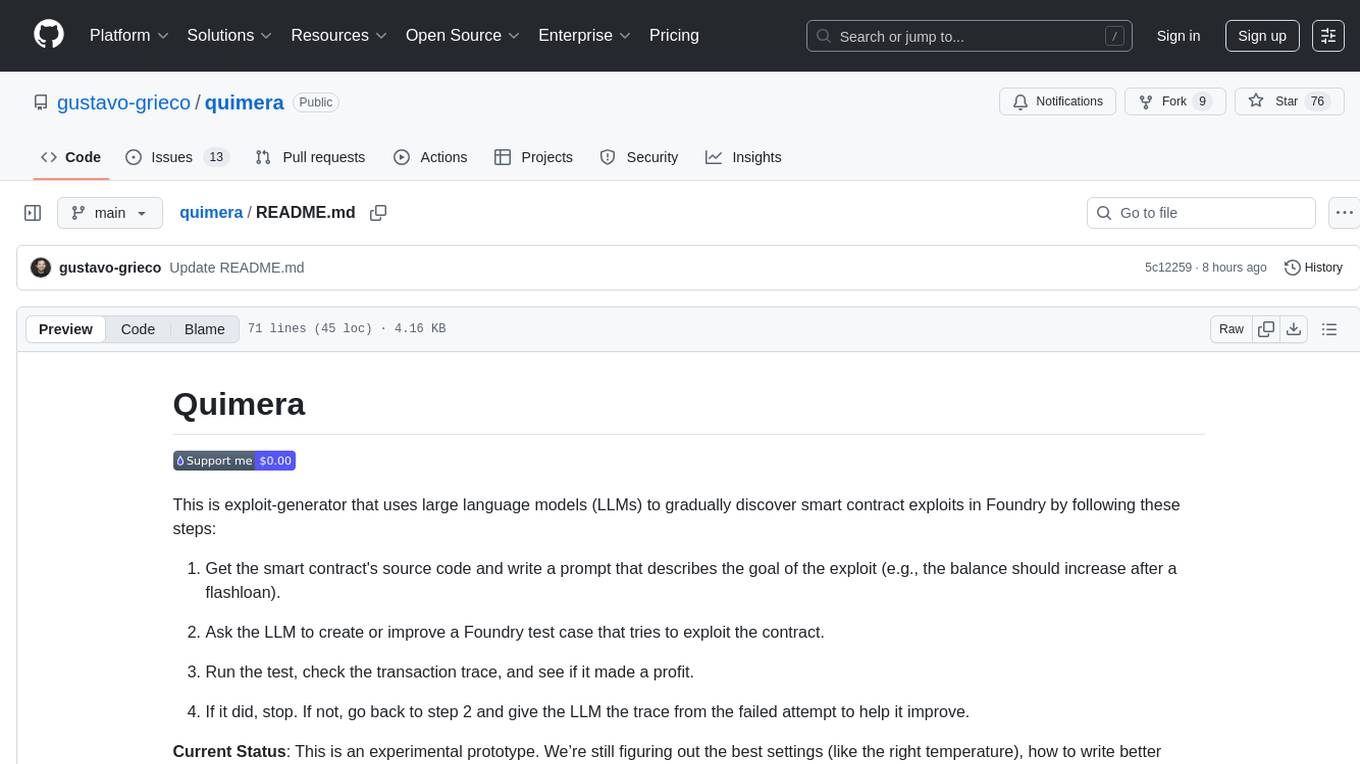Switch to the Code tab
This screenshot has width=1360, height=764.
(x=71, y=157)
